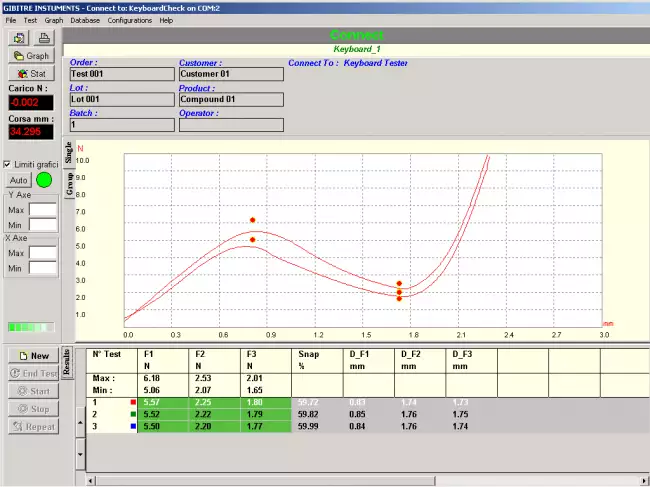Select test row 1 number cell
650x487 pixels.
(x=112, y=402)
